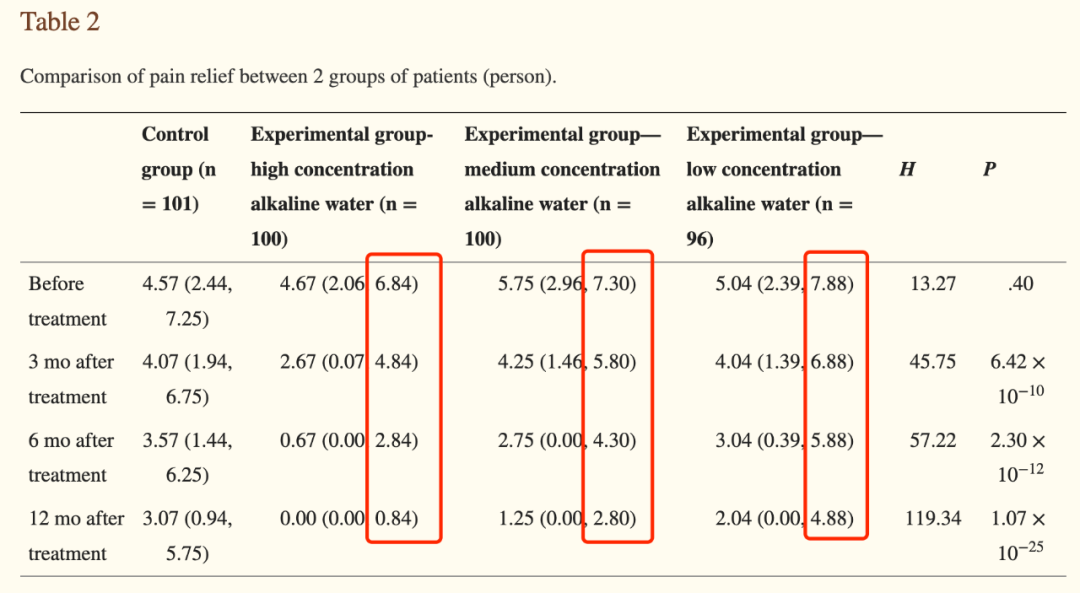Select the high concentration alkaline water header
This screenshot has width=1080, height=593.
[x=342, y=186]
